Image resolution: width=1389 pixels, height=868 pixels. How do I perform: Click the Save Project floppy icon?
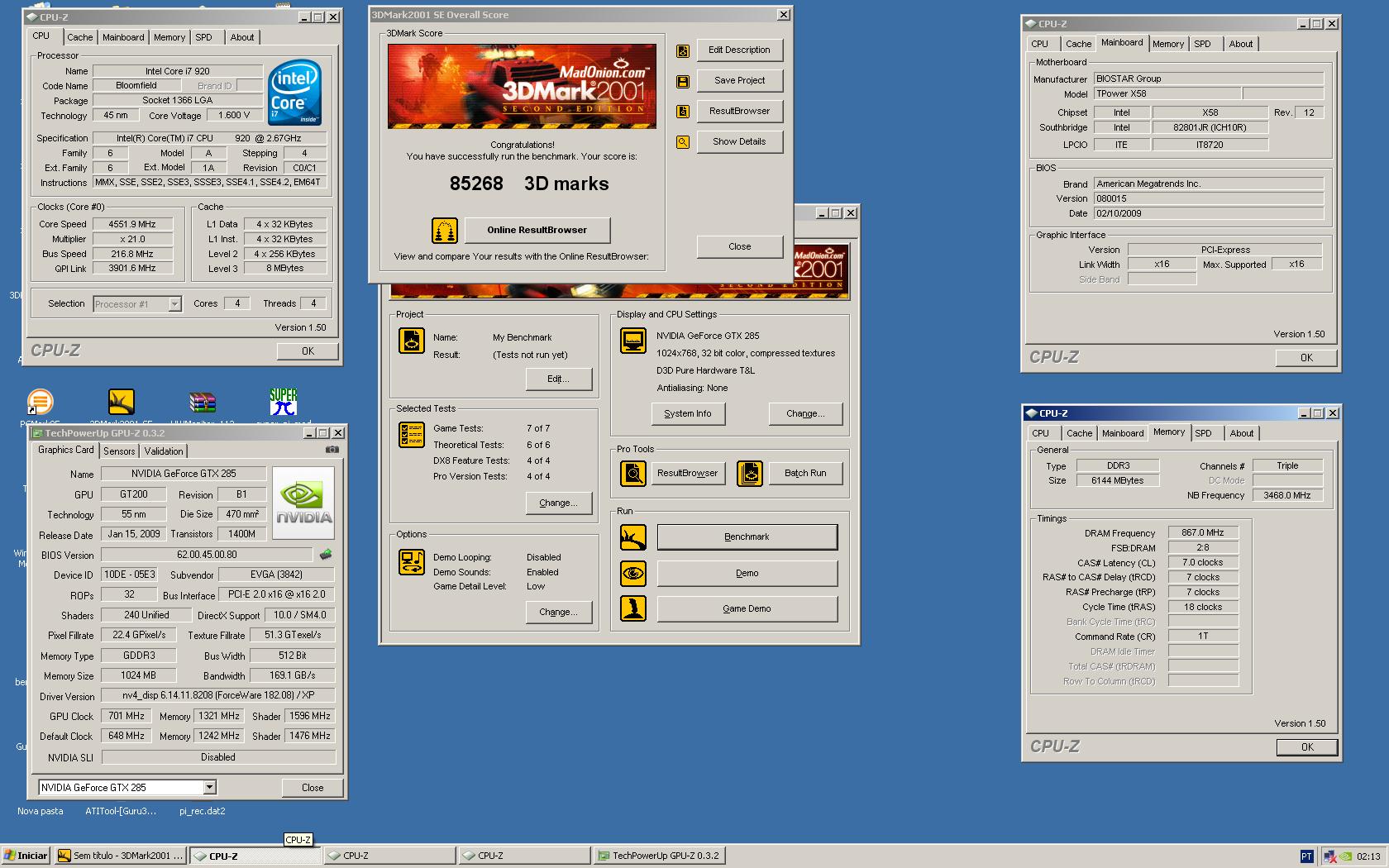683,81
